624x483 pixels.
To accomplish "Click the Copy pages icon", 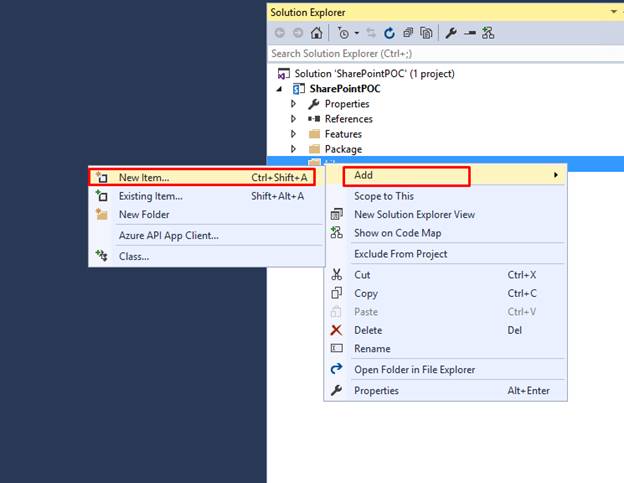I will click(337, 293).
